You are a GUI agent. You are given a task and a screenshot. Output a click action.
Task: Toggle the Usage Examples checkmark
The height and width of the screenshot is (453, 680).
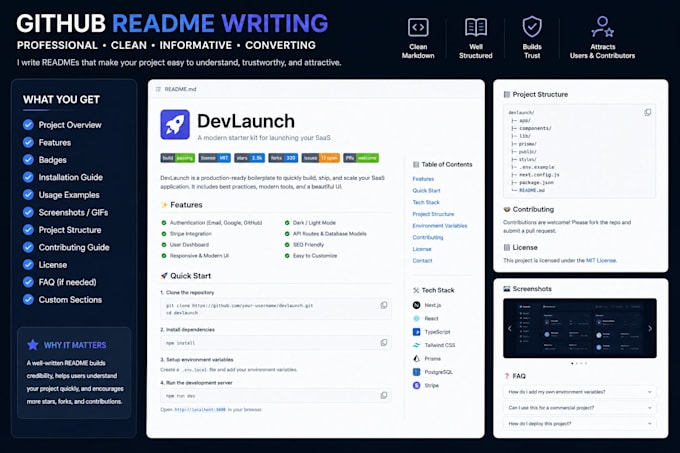(x=28, y=195)
